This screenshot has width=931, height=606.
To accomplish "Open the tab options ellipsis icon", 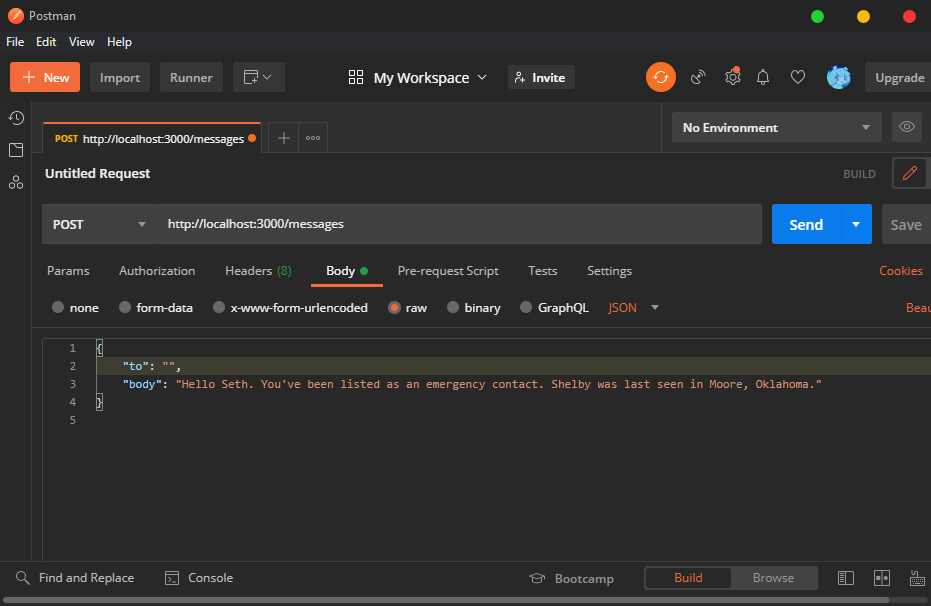I will pos(313,138).
